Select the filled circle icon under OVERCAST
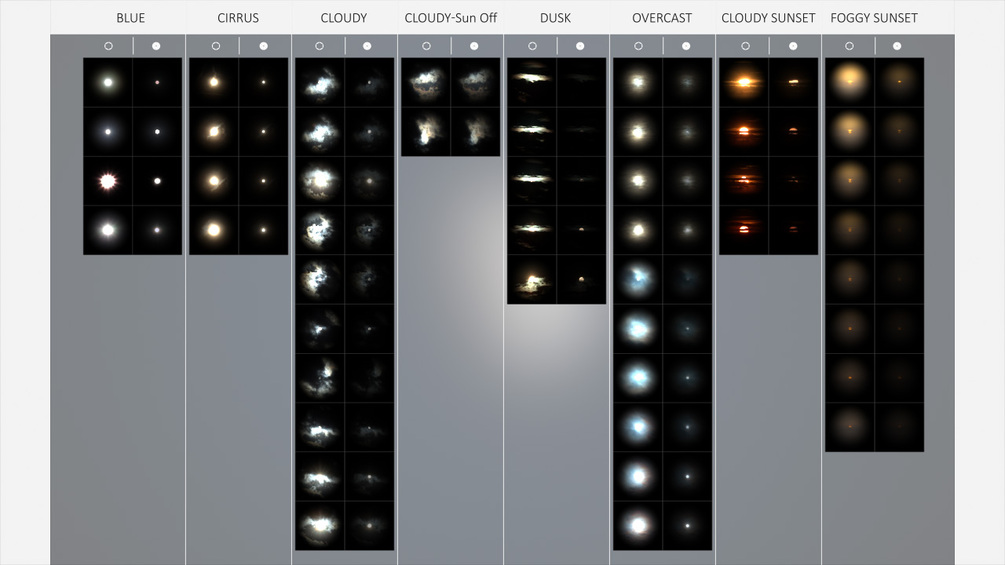This screenshot has width=1005, height=565. [x=686, y=46]
